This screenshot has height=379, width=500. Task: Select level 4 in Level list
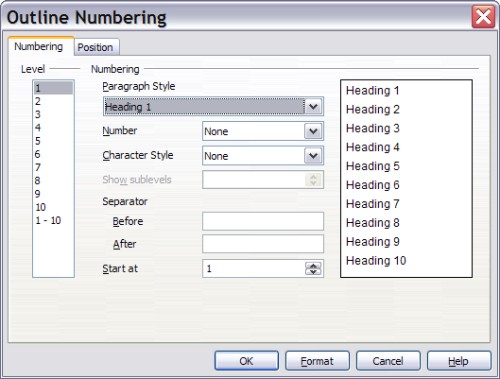point(53,128)
